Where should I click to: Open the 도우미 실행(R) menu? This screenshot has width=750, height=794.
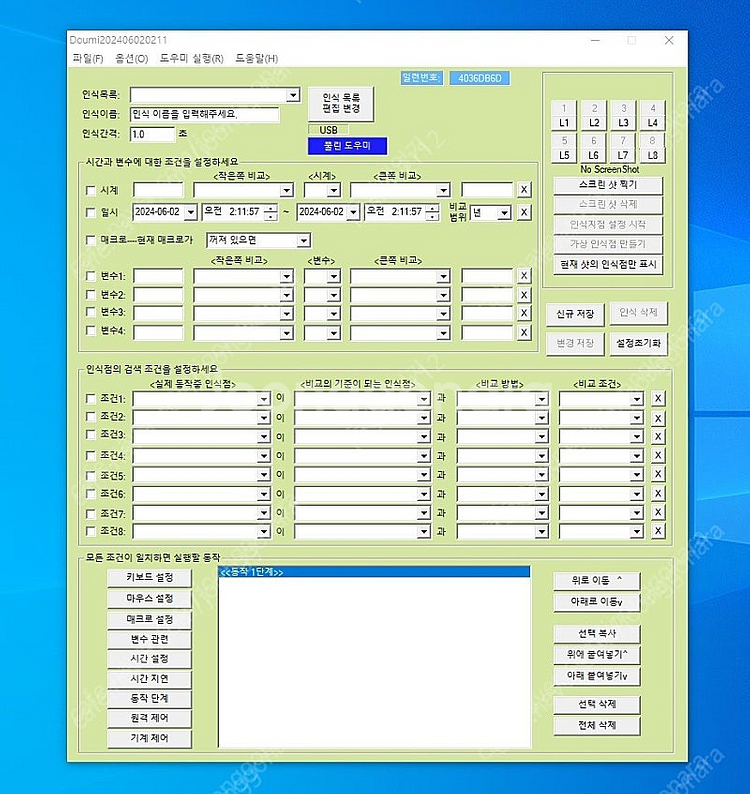[x=191, y=58]
